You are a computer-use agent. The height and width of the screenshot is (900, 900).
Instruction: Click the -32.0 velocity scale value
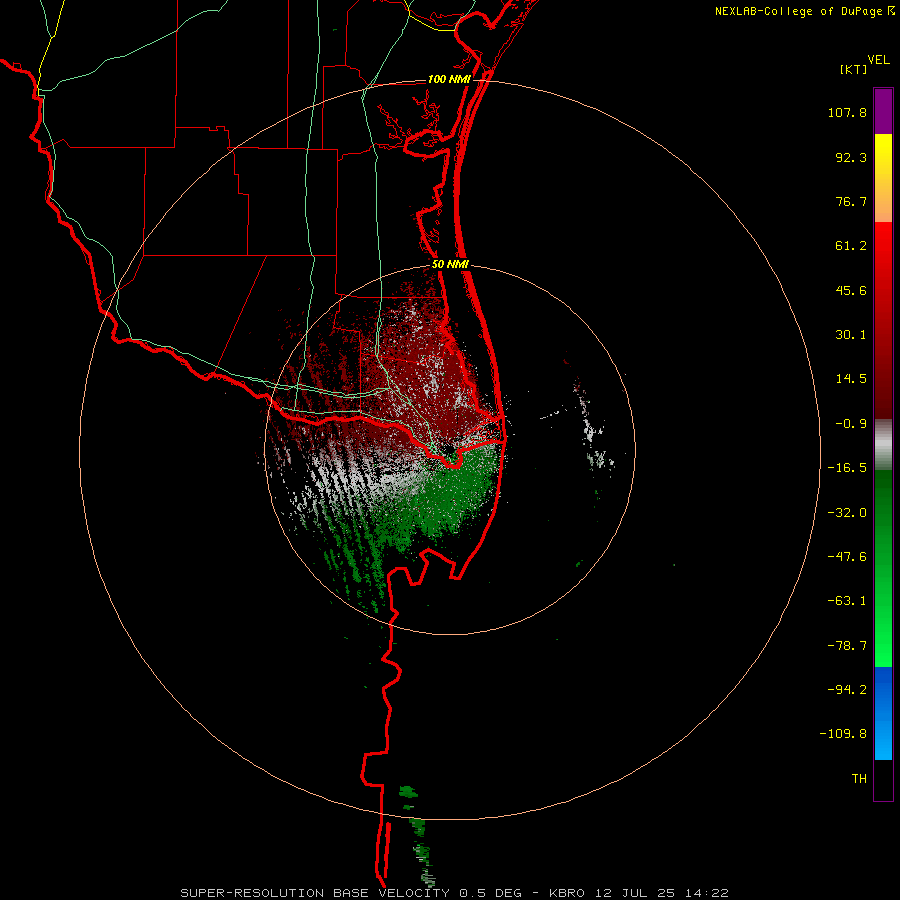pyautogui.click(x=847, y=513)
